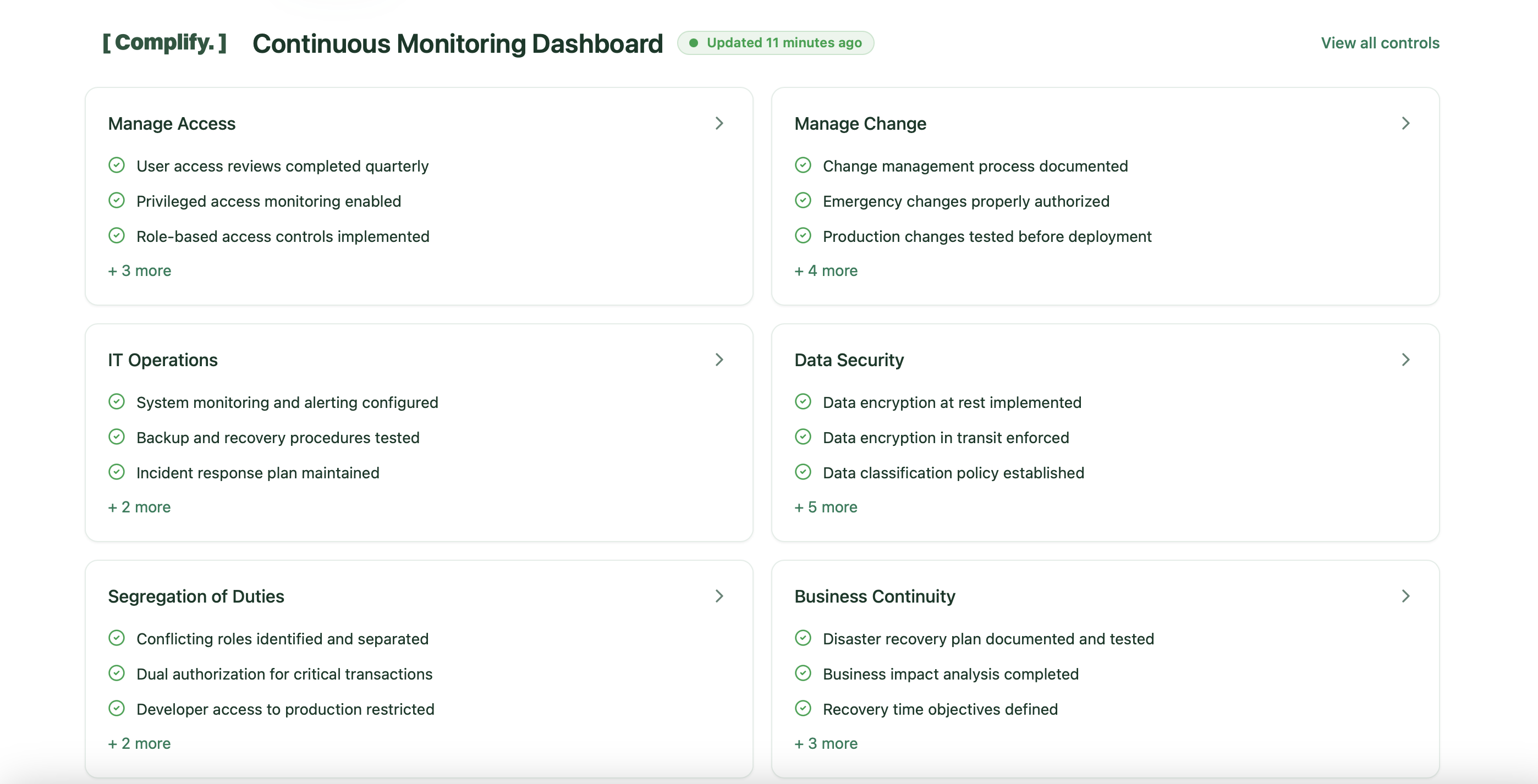
Task: Click check icon for Change management process documented
Action: (x=803, y=165)
